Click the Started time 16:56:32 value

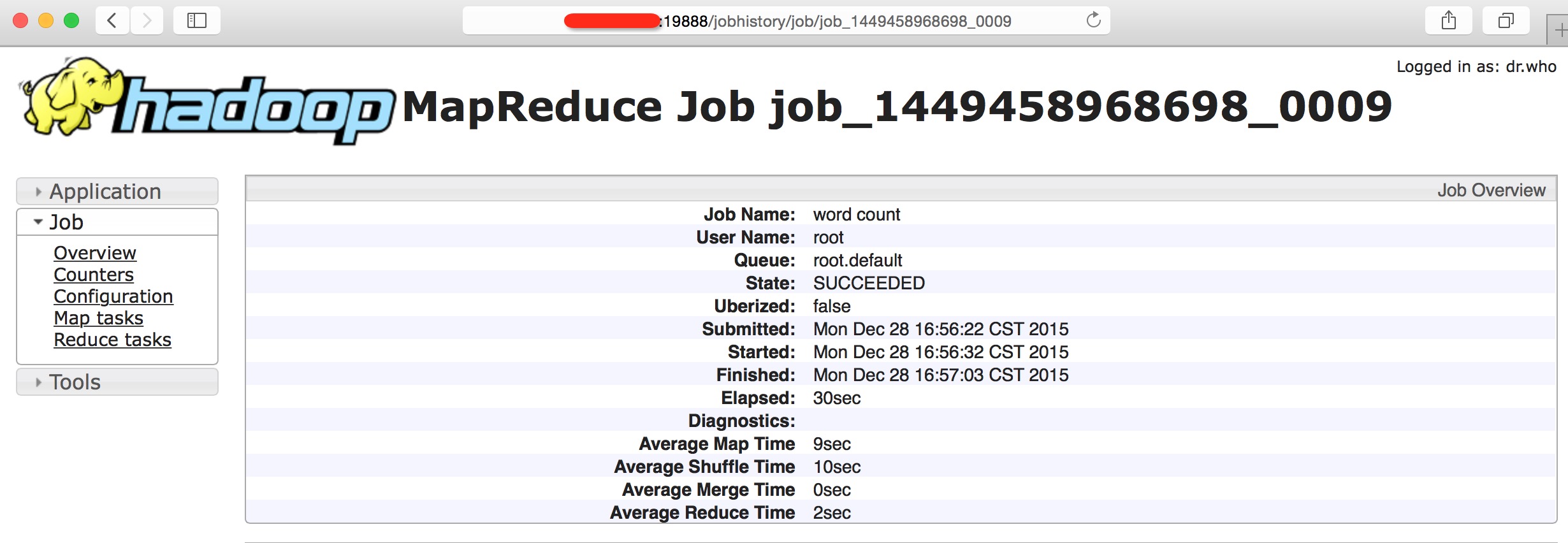coord(941,352)
